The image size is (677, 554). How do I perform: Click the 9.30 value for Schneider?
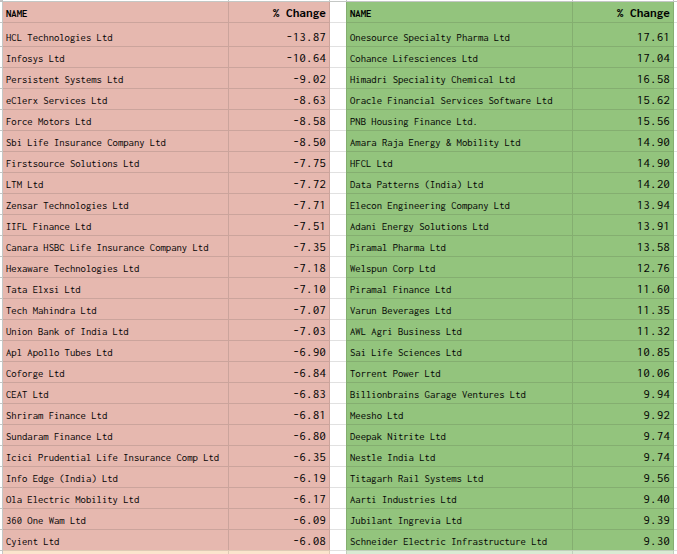657,541
